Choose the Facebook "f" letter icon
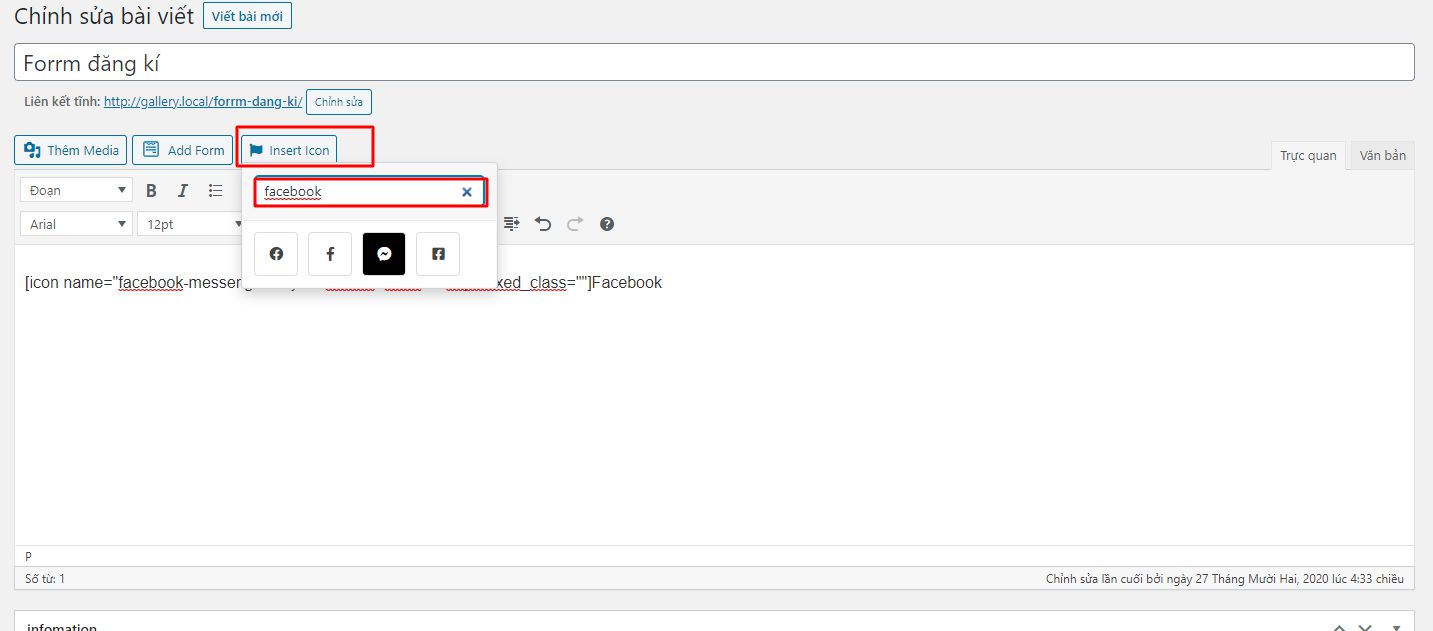Image resolution: width=1433 pixels, height=631 pixels. point(330,254)
